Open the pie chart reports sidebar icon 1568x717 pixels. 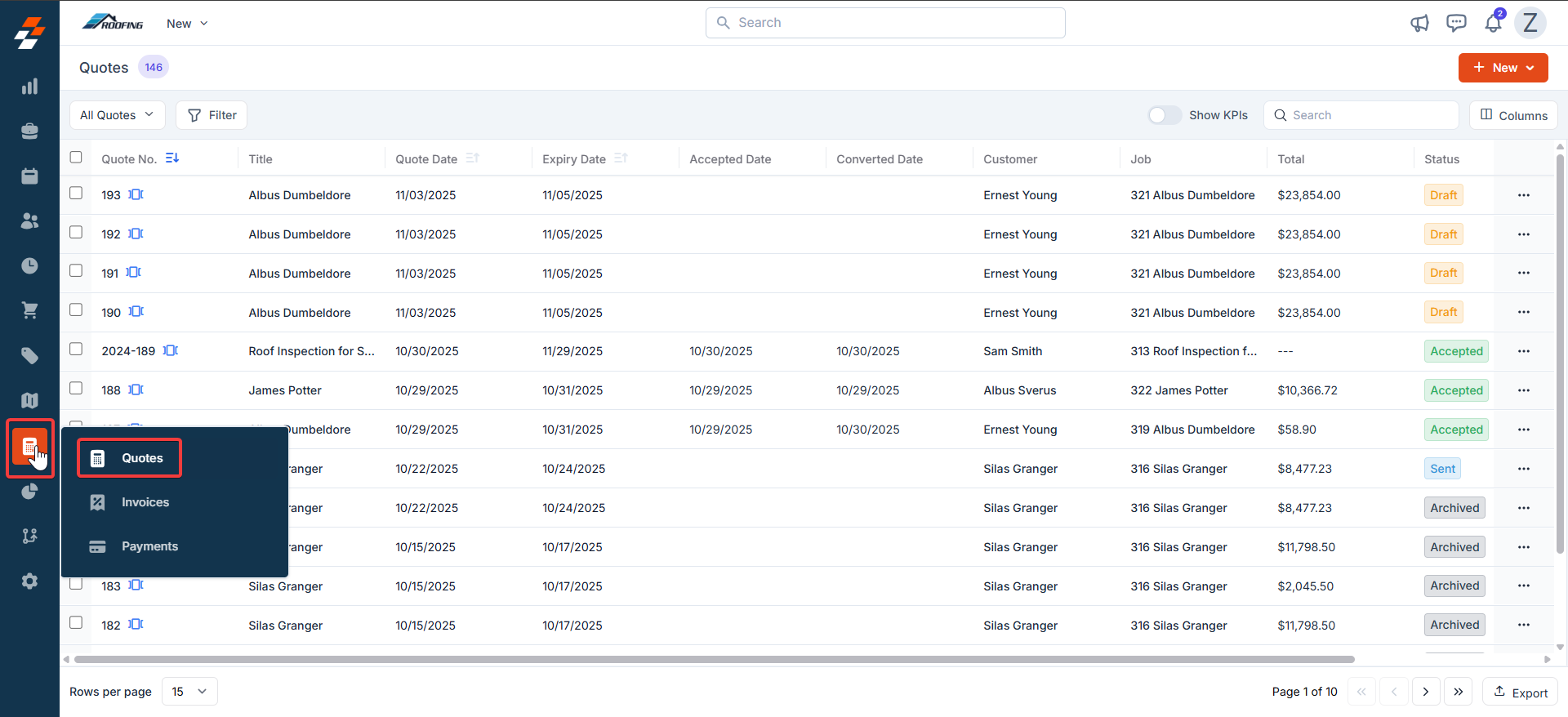pos(29,491)
